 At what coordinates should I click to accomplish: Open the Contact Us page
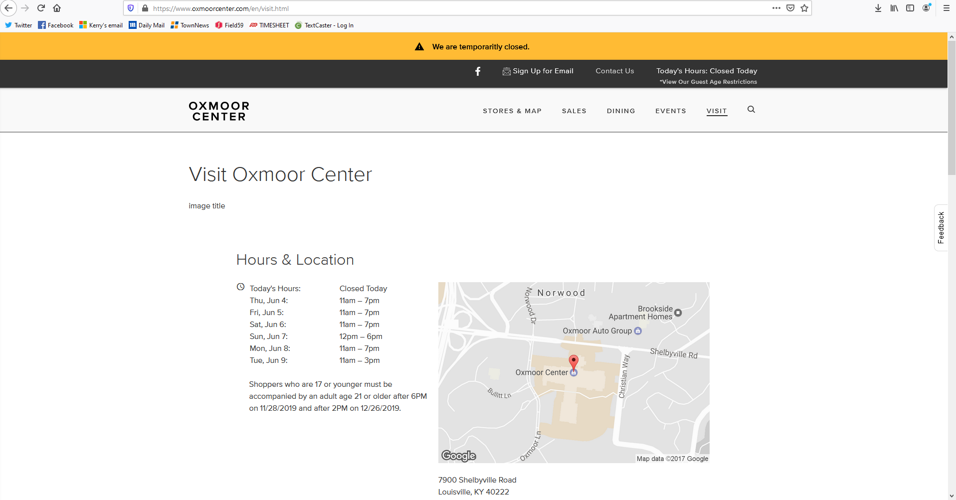coord(615,71)
